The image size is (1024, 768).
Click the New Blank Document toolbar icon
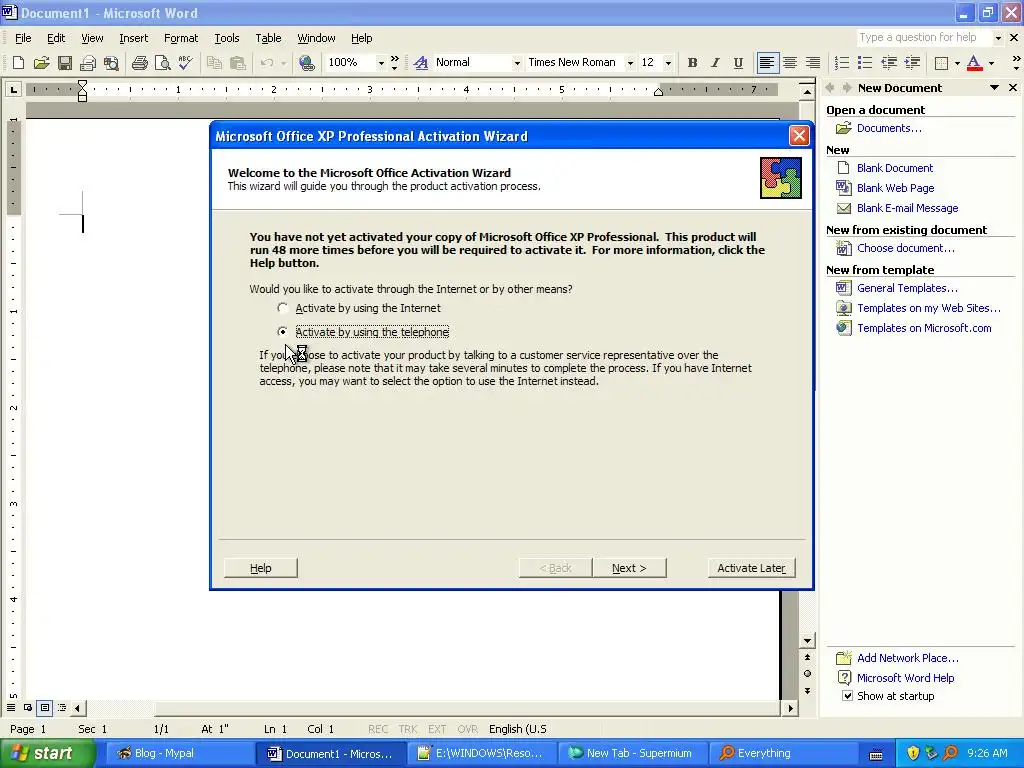(x=18, y=63)
